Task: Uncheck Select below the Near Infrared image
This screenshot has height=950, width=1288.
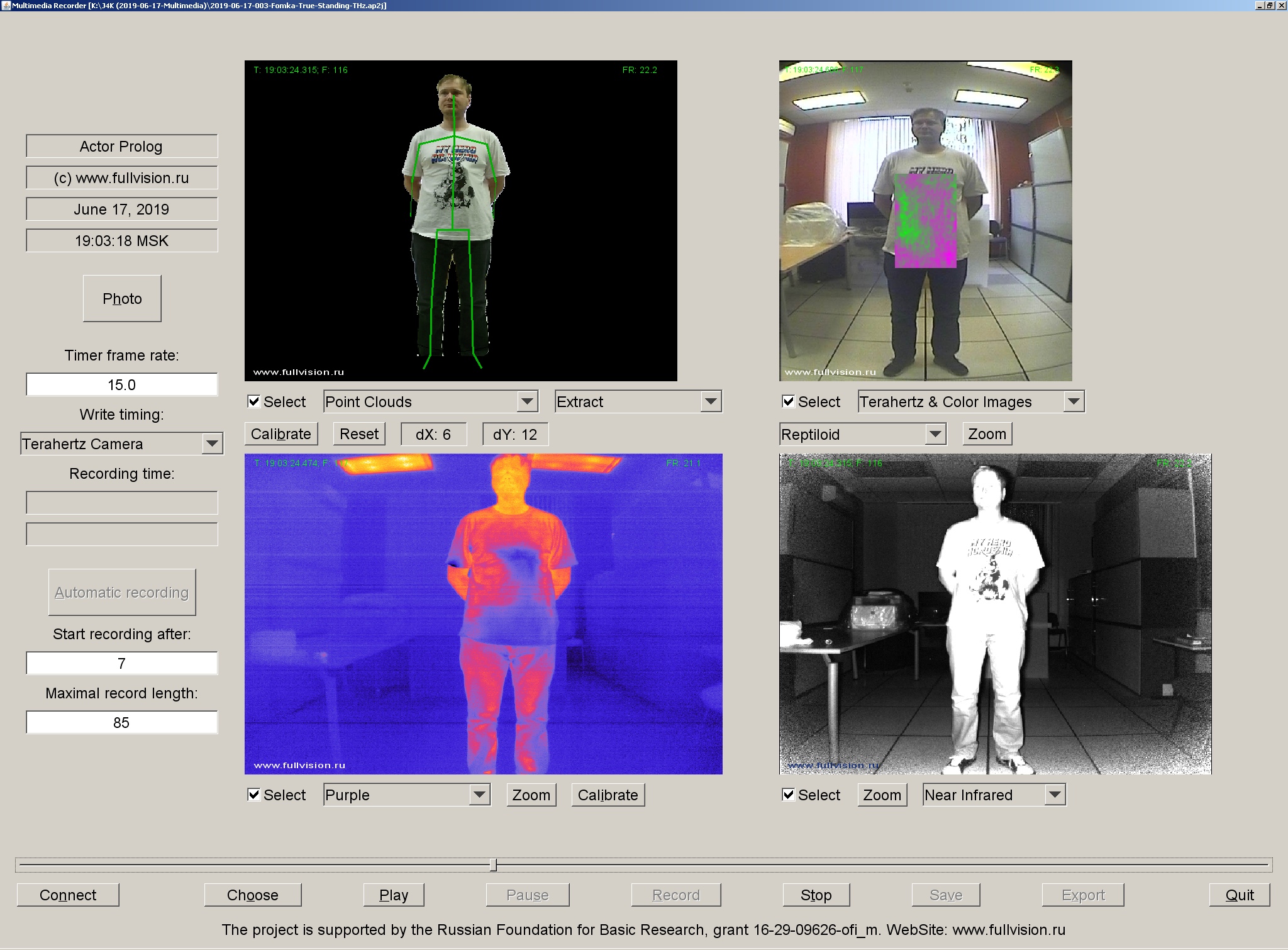Action: (x=789, y=795)
